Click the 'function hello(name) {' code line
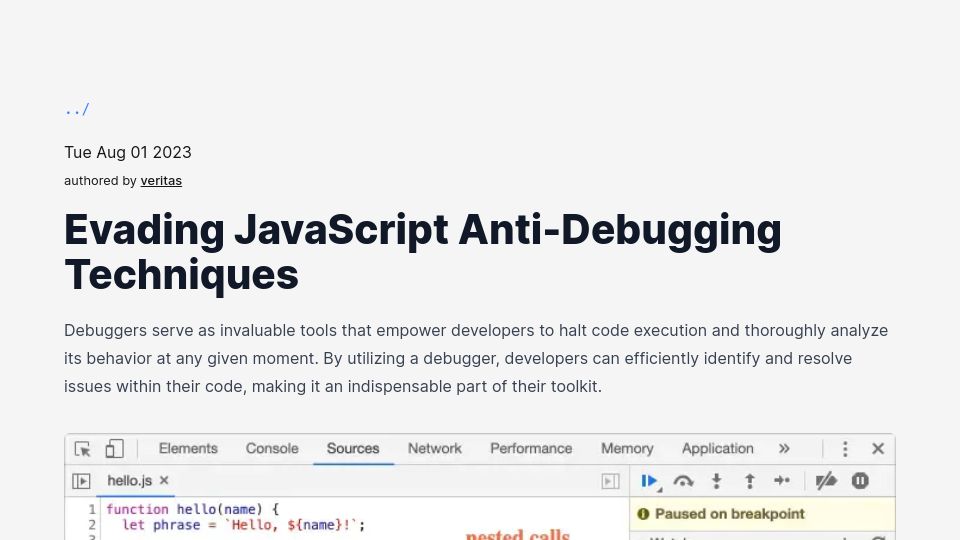Image resolution: width=960 pixels, height=540 pixels. pyautogui.click(x=192, y=509)
